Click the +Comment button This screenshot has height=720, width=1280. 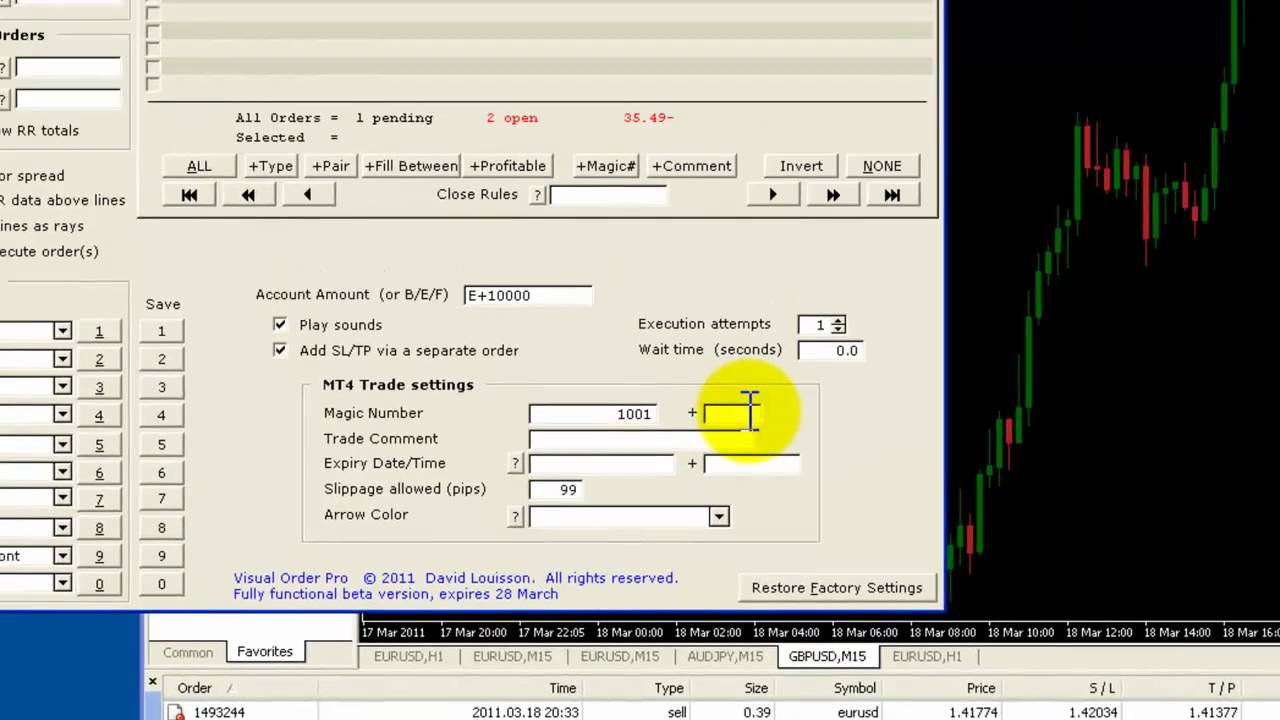tap(692, 166)
